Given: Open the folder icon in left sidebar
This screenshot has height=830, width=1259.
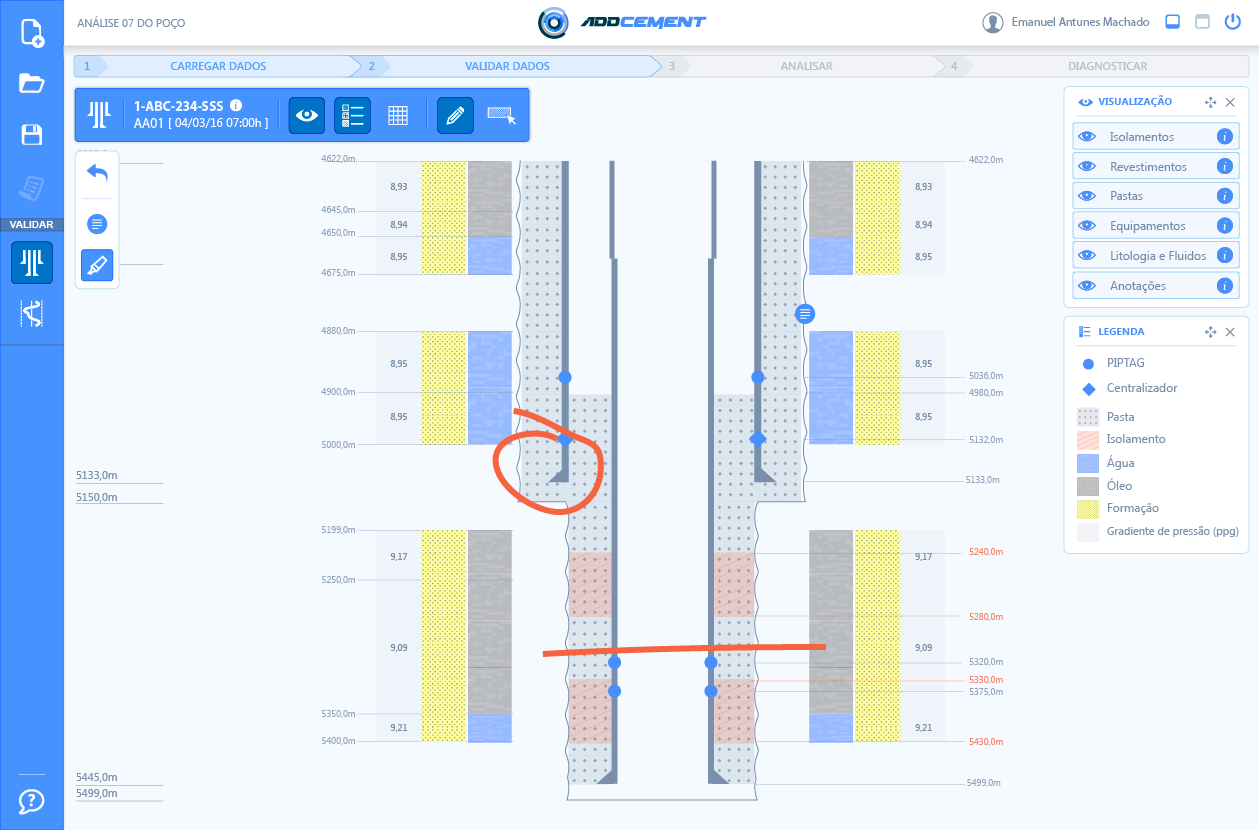Looking at the screenshot, I should 32,84.
